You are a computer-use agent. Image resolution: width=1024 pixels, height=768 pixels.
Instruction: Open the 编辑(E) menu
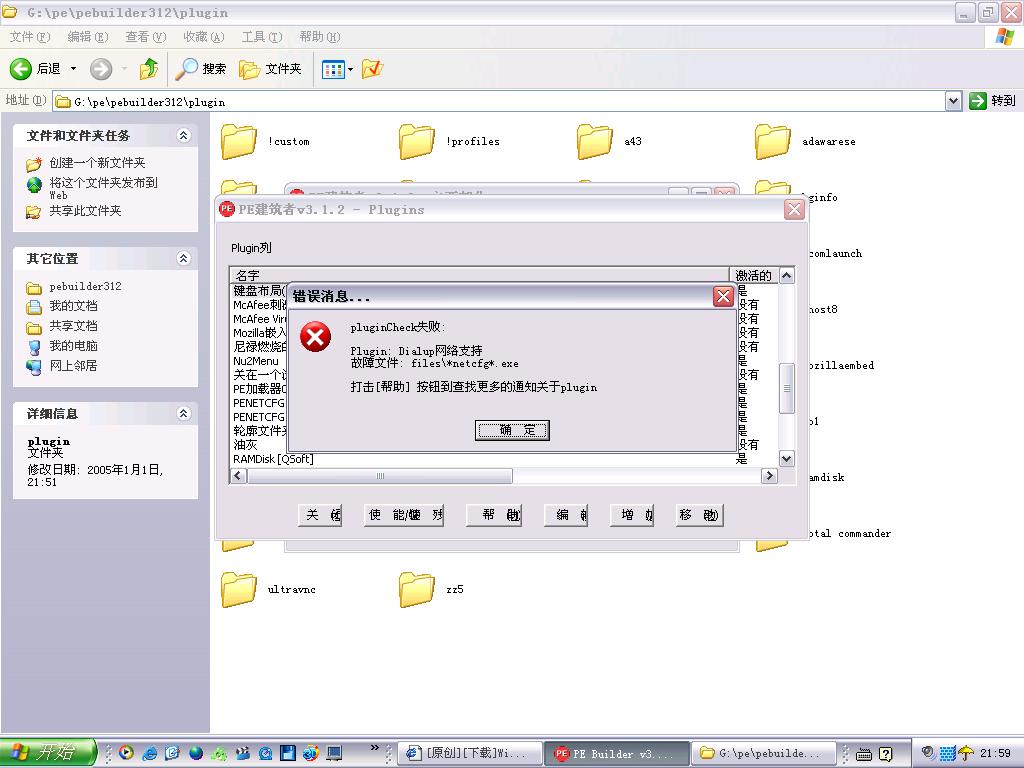coord(88,37)
